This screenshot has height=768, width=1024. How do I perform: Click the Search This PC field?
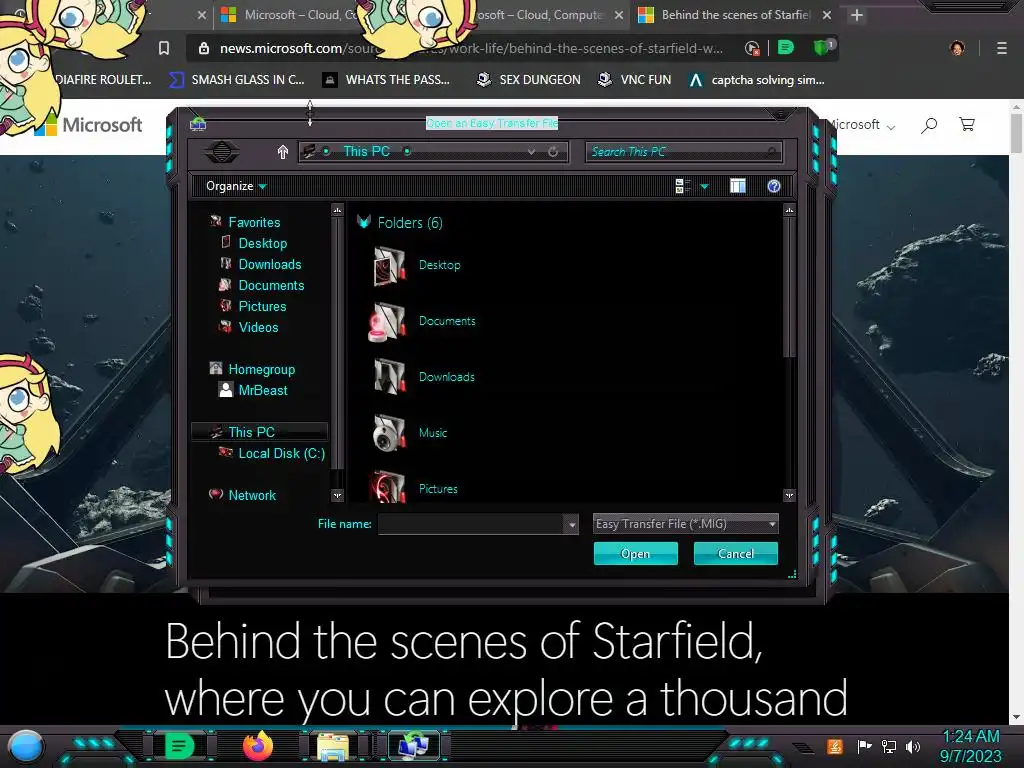[683, 152]
